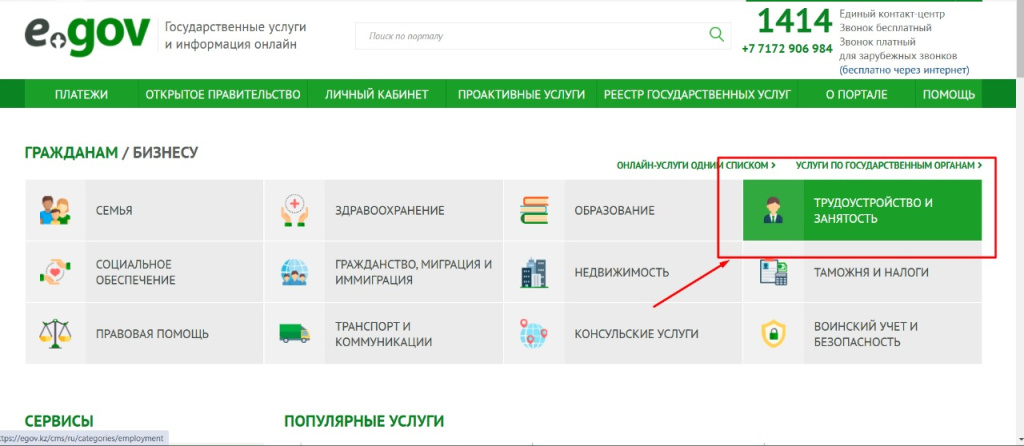
Task: Click the Legal aid scales icon
Action: click(55, 334)
